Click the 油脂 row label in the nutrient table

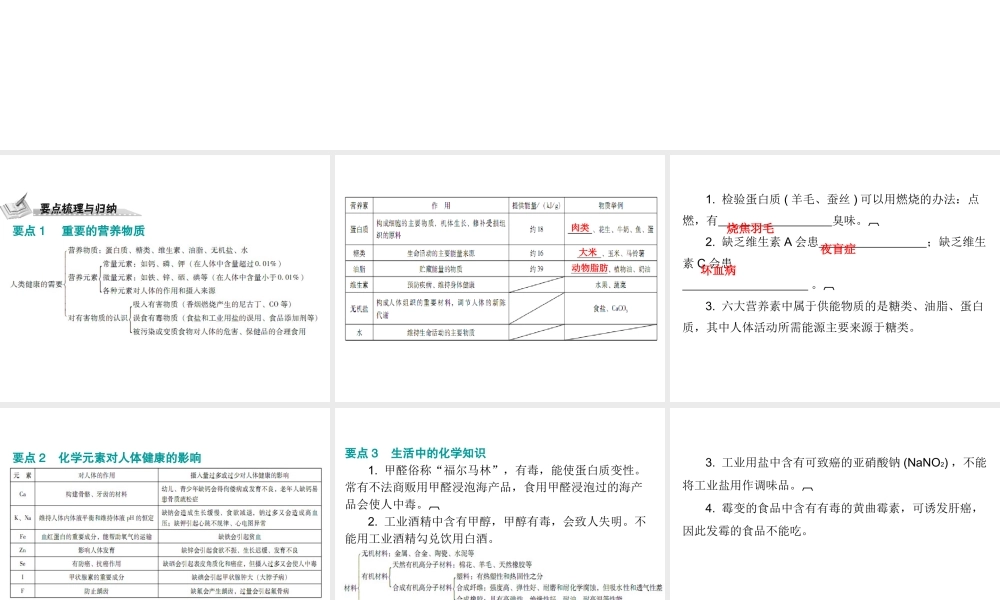click(359, 269)
